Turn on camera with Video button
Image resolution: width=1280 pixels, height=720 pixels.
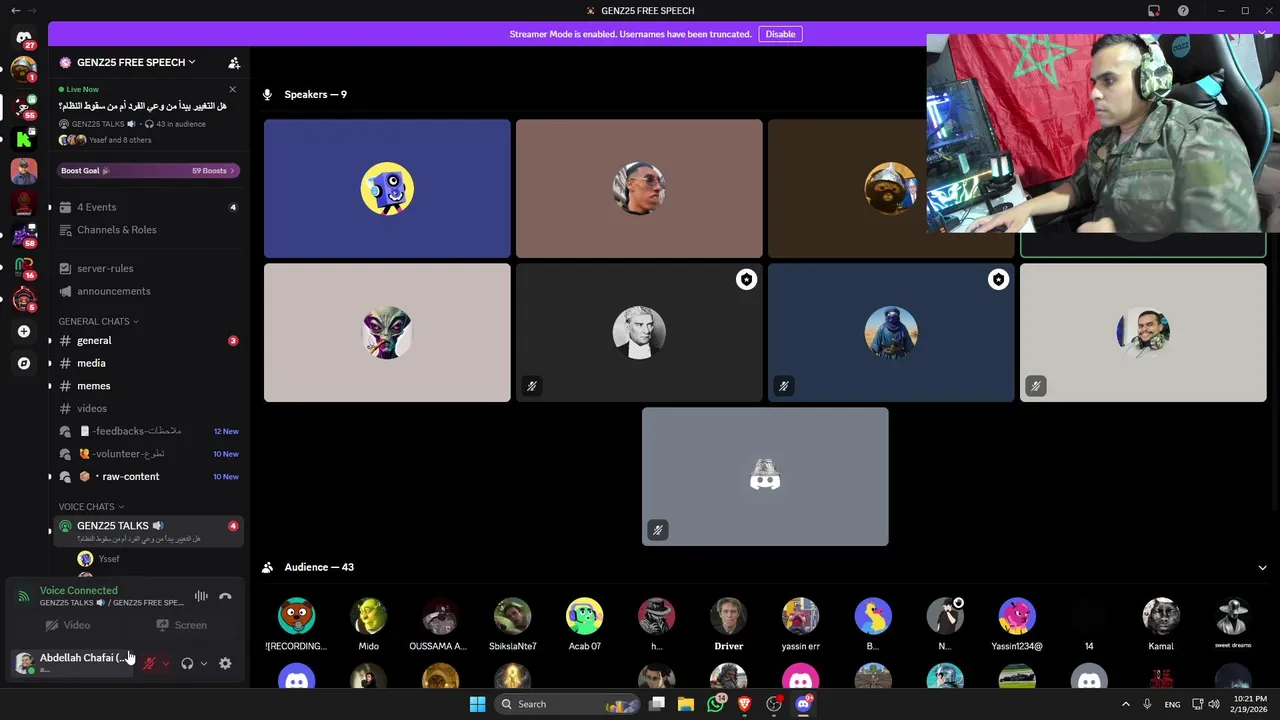pyautogui.click(x=68, y=625)
